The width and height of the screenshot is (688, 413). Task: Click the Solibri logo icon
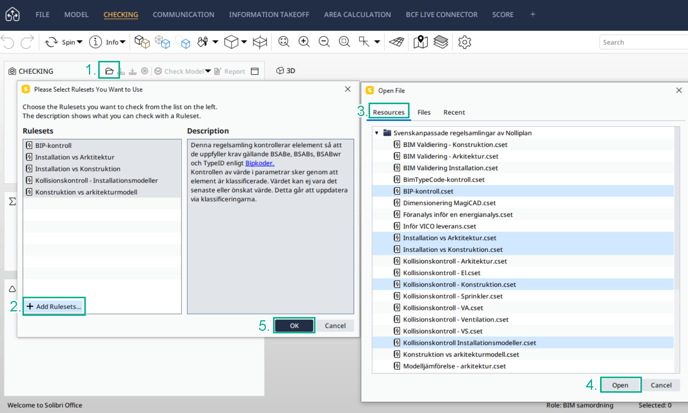tap(12, 14)
